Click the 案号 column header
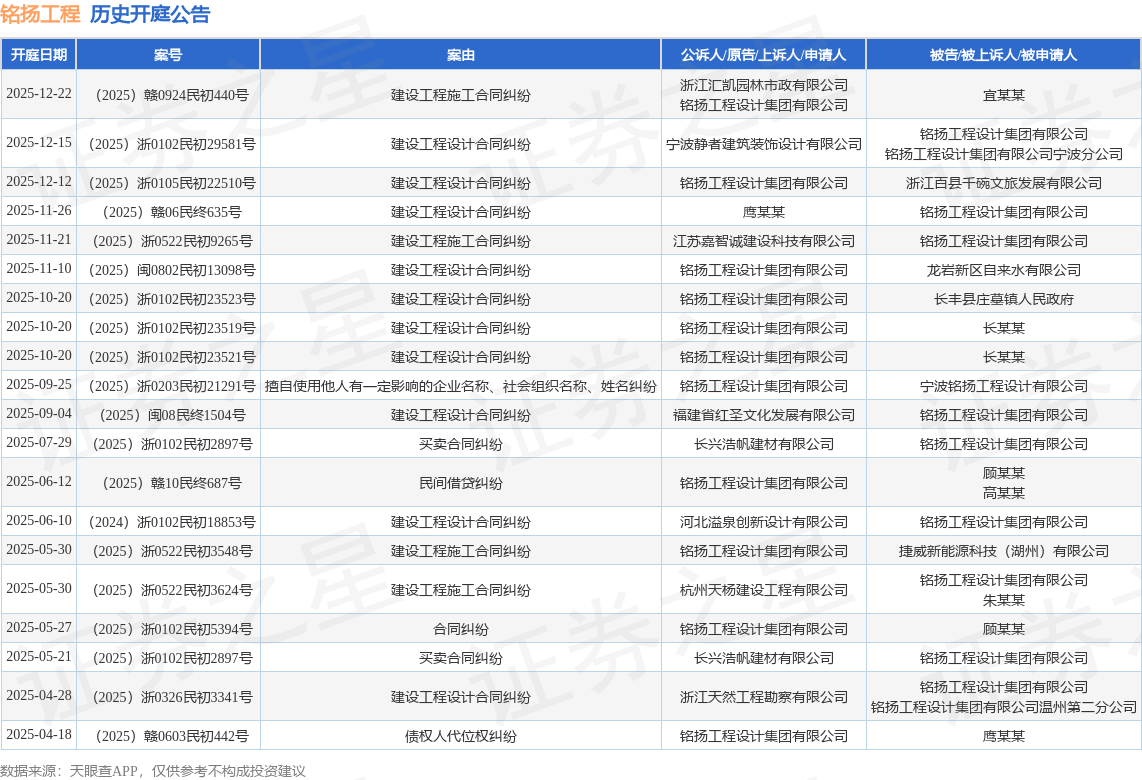The height and width of the screenshot is (780, 1142). (x=168, y=55)
